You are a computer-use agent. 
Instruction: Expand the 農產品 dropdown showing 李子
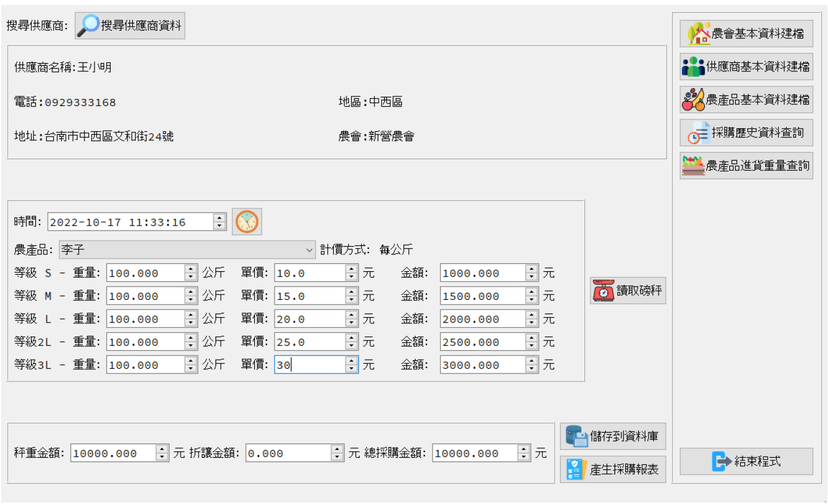pos(187,249)
